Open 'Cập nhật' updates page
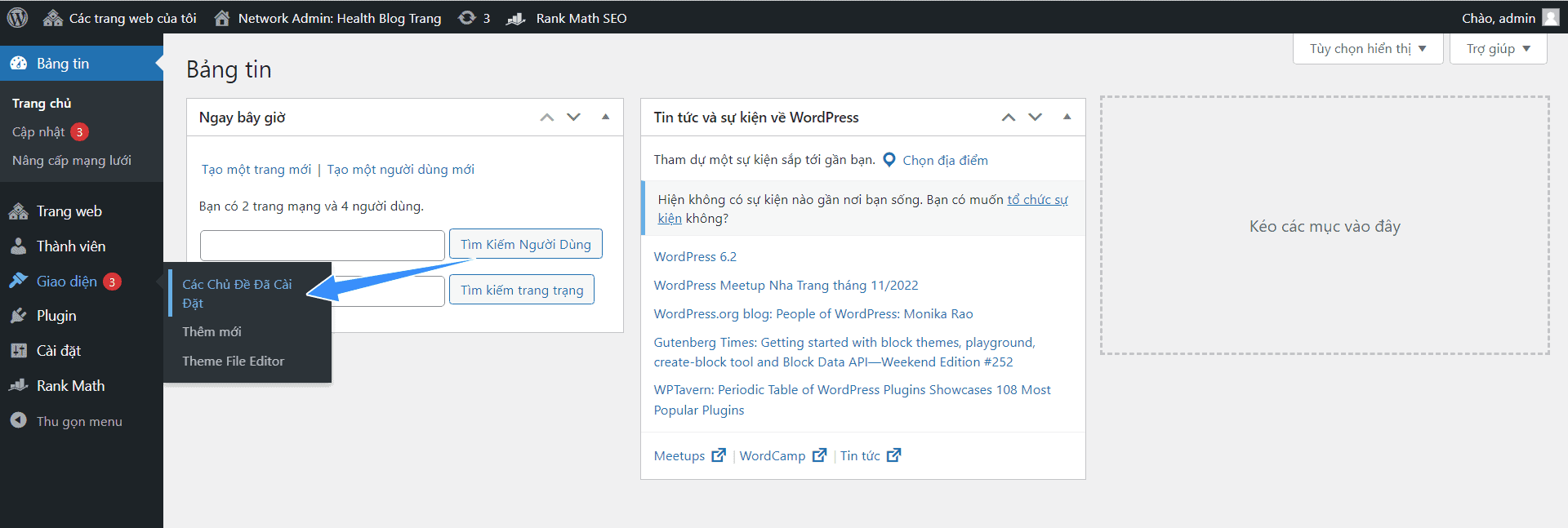The width and height of the screenshot is (1568, 528). (38, 131)
